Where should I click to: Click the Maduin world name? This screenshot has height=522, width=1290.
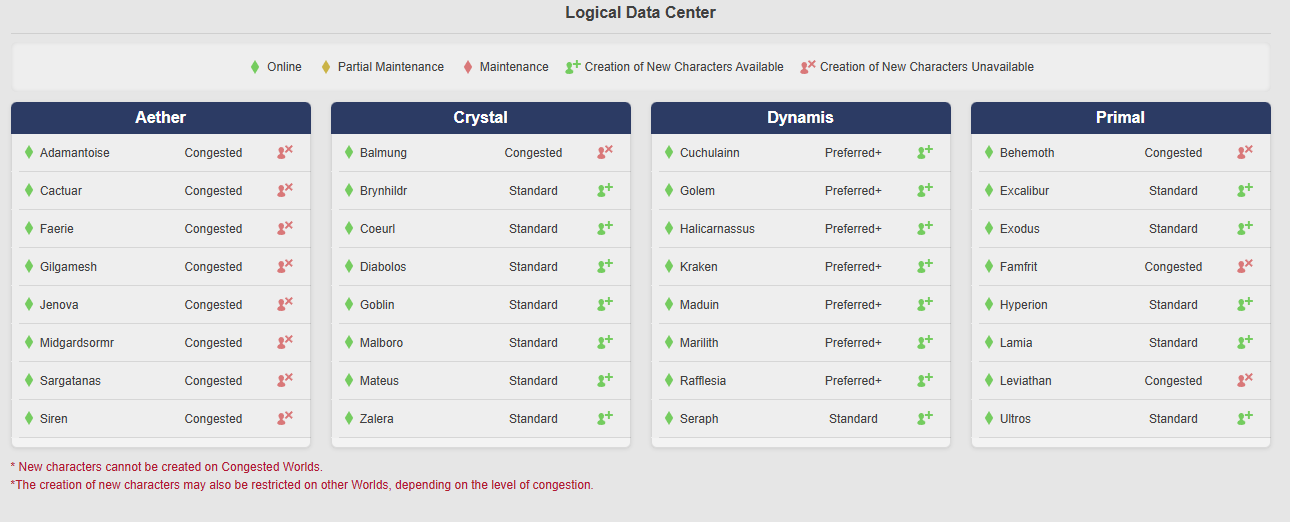coord(699,305)
